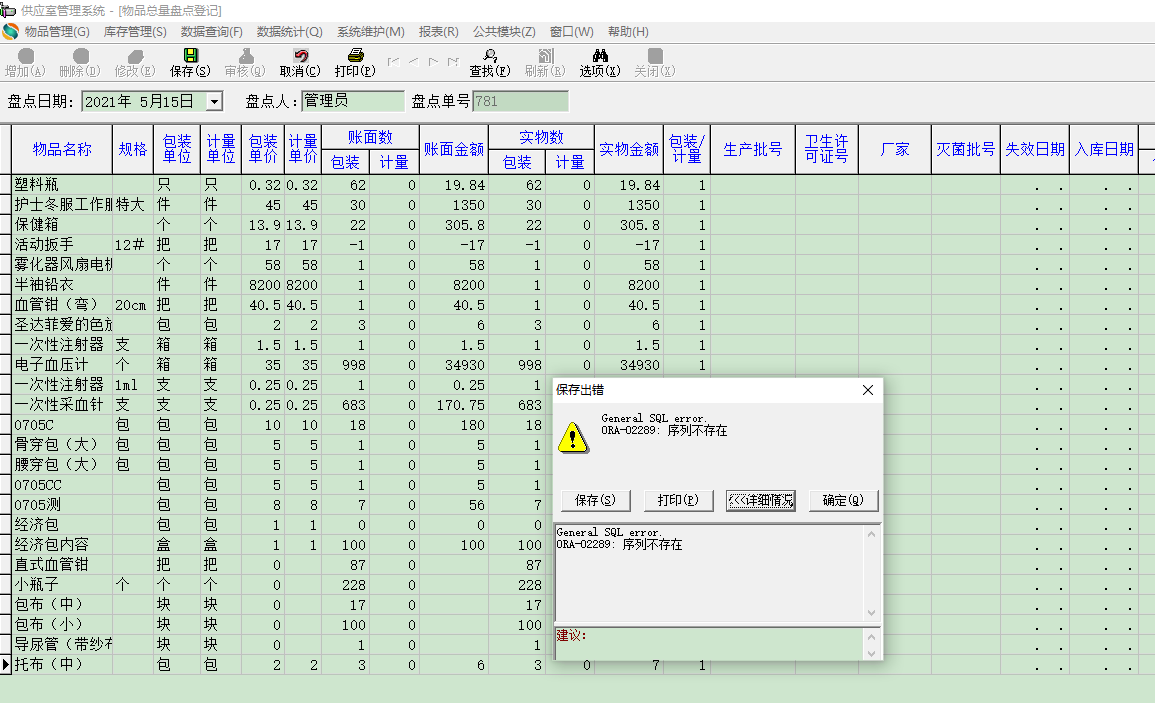The width and height of the screenshot is (1155, 703).
Task: Click the row selector arrow beside 托布（中）
Action: [6, 665]
